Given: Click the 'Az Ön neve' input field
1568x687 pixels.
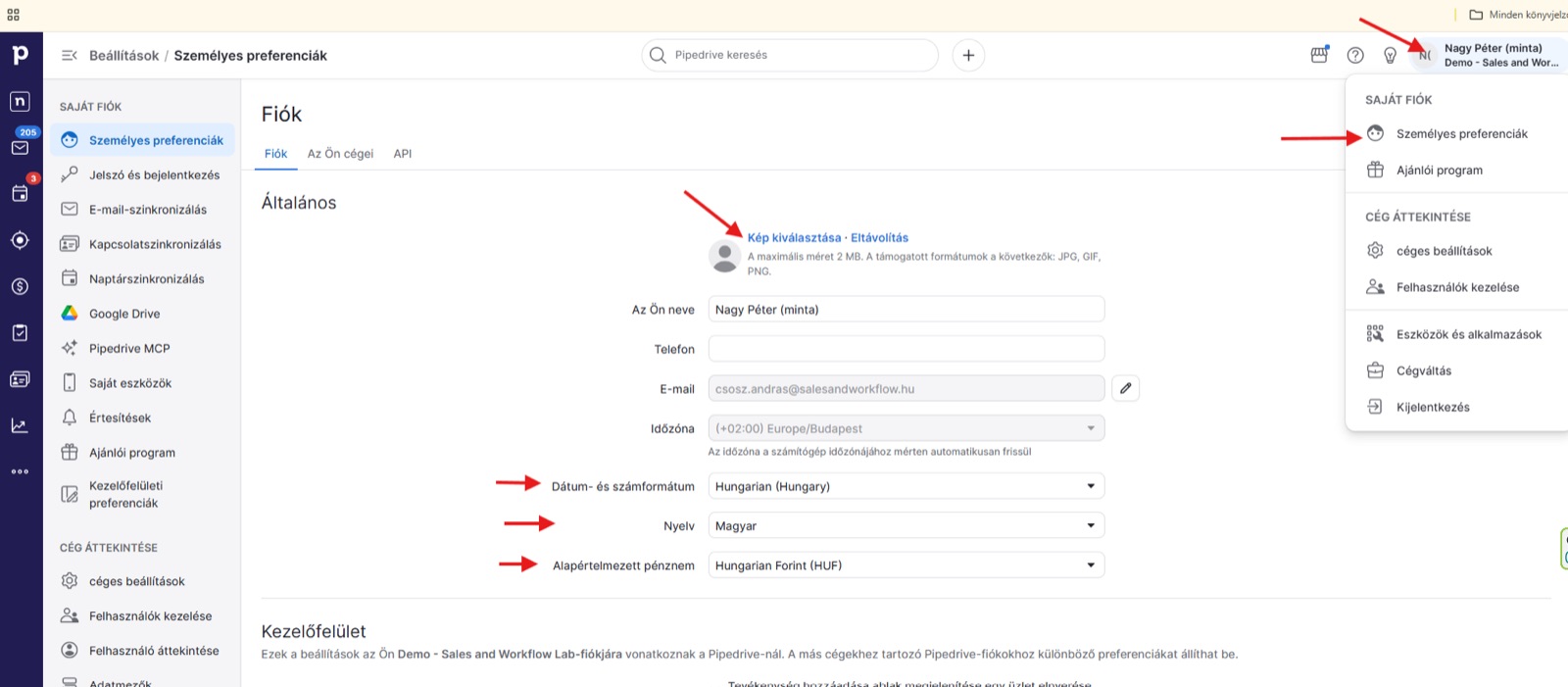Looking at the screenshot, I should pos(906,309).
